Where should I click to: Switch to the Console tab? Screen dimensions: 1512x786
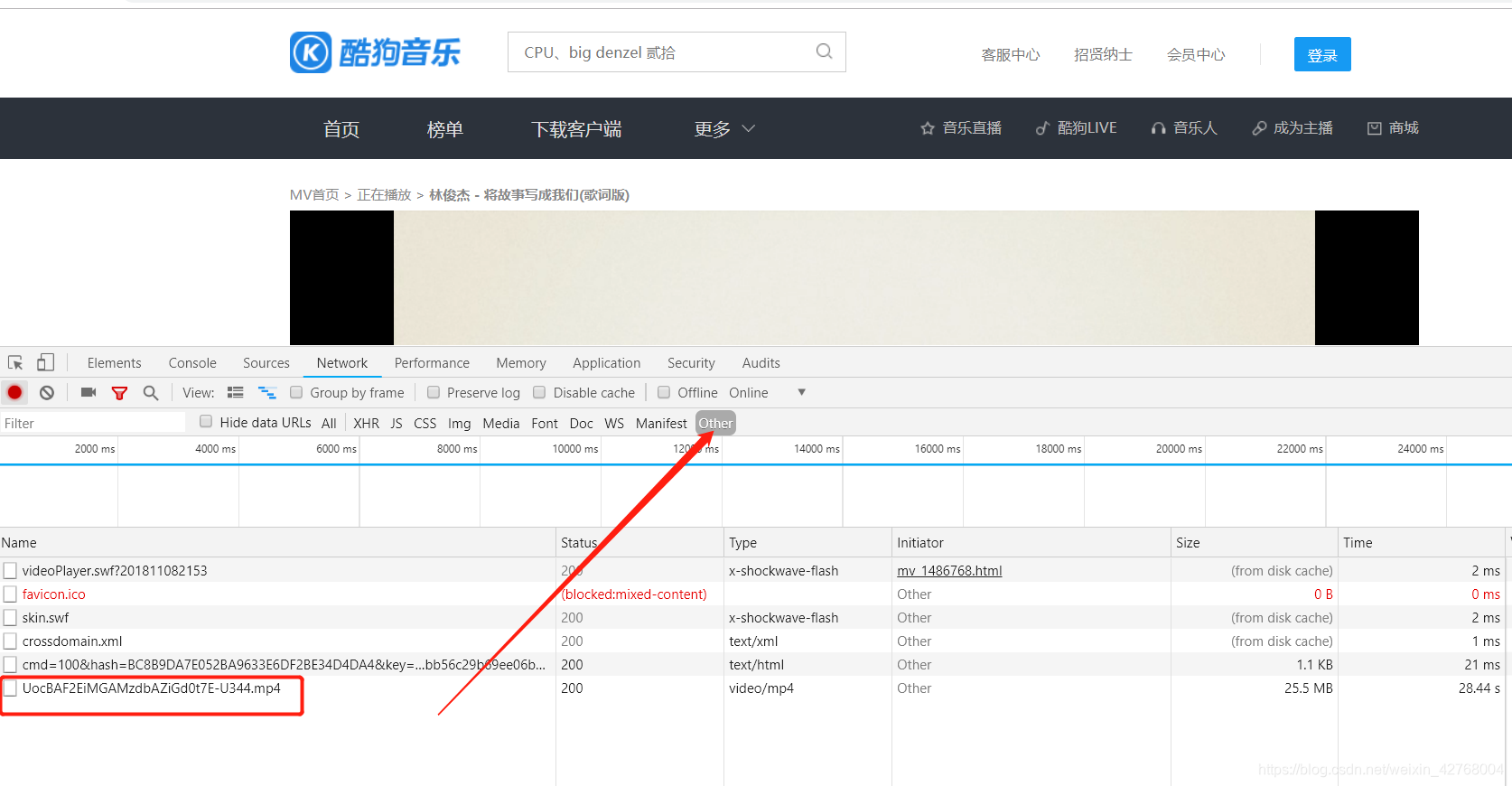[192, 362]
